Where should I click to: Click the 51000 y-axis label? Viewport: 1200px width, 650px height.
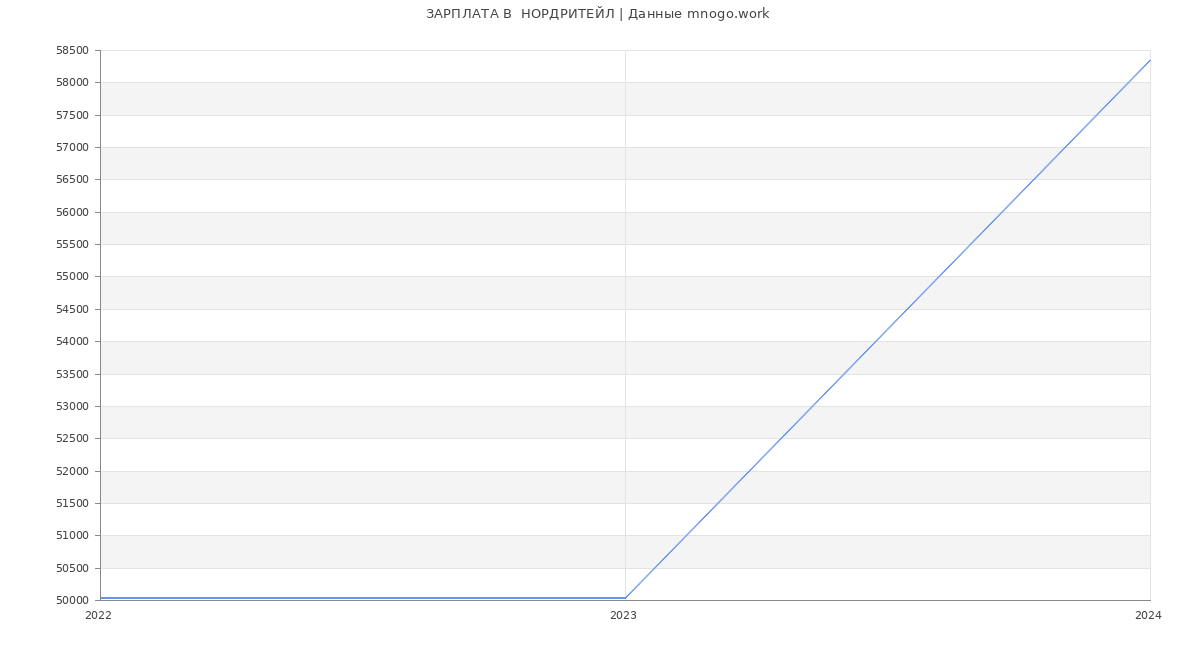(x=72, y=536)
